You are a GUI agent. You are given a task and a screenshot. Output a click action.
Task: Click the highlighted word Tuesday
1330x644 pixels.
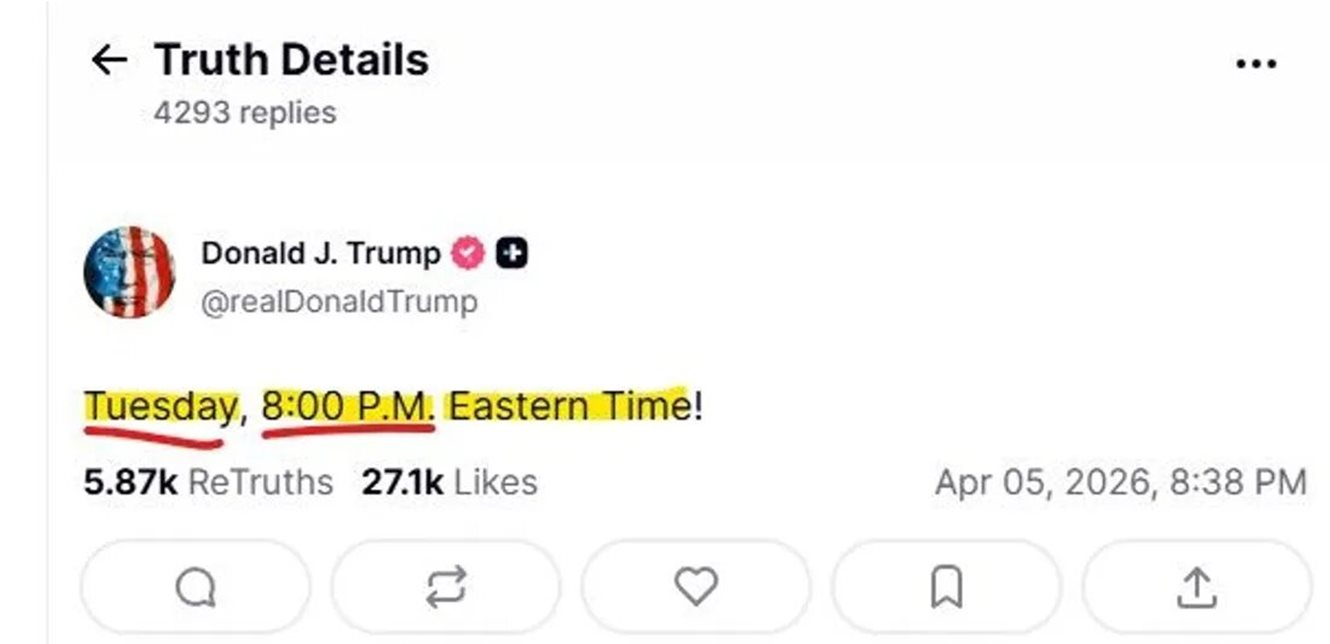click(x=160, y=407)
